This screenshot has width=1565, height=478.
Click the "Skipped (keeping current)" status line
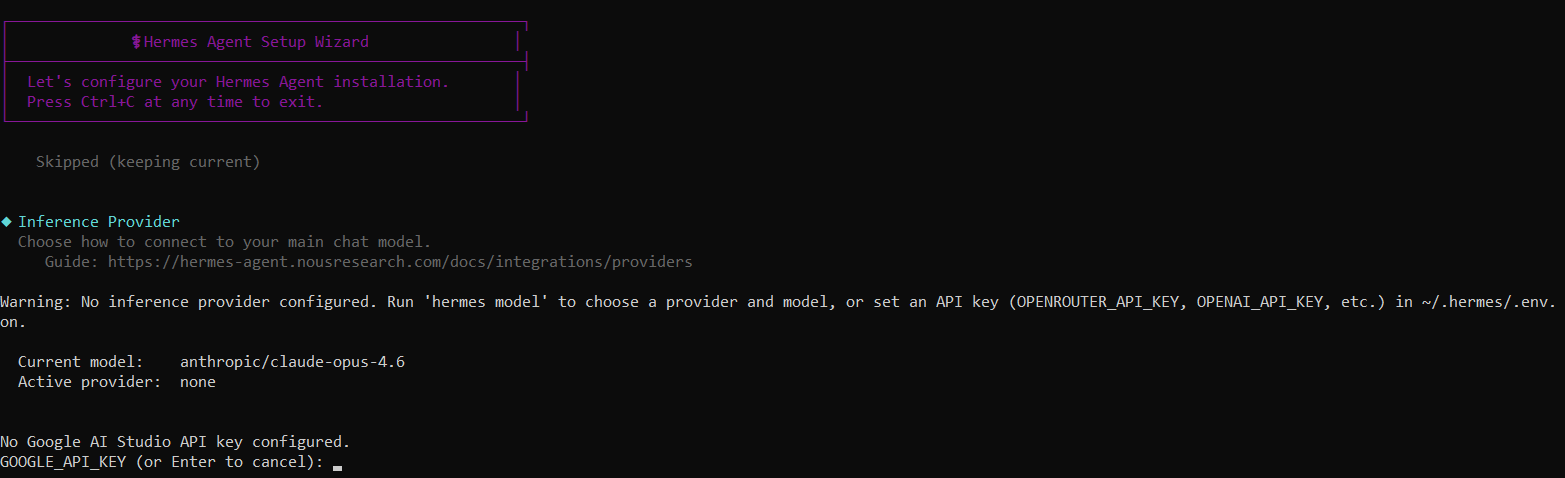click(x=148, y=162)
